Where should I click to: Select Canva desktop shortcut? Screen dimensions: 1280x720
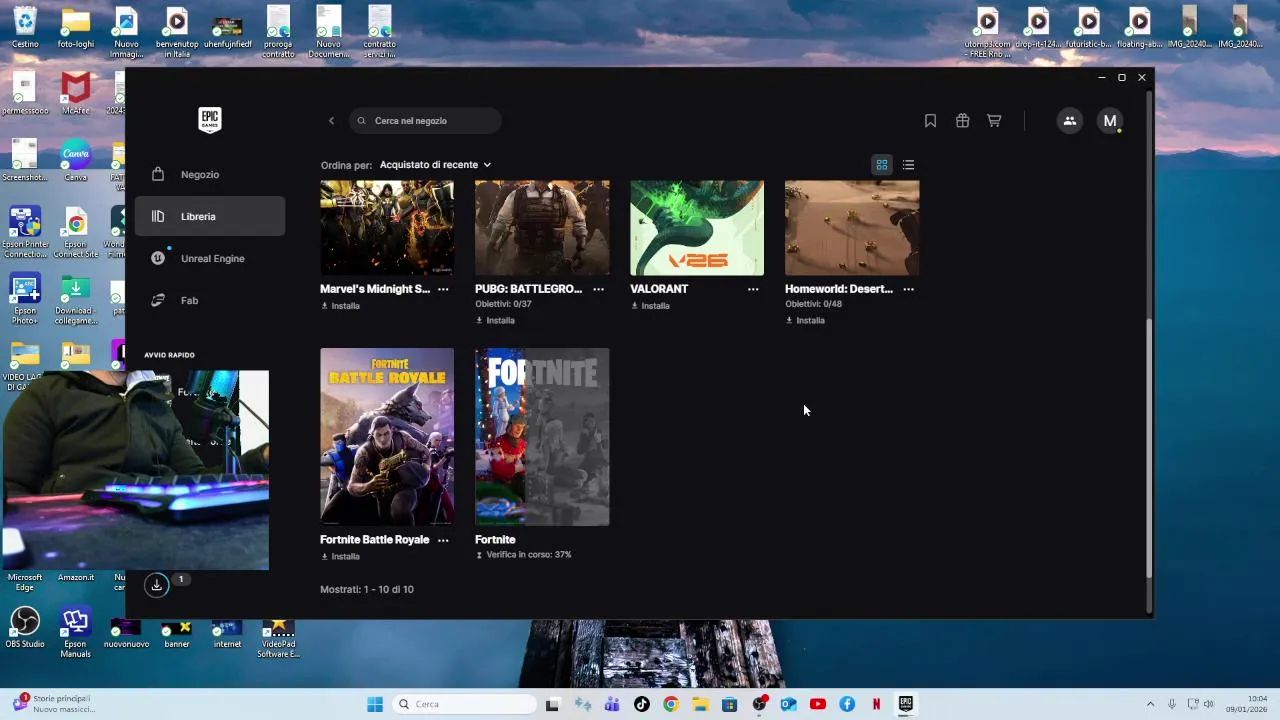tap(76, 160)
